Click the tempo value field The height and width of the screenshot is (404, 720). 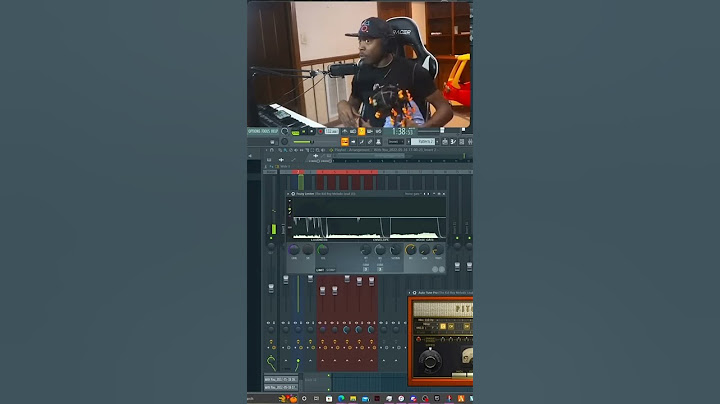pyautogui.click(x=332, y=131)
